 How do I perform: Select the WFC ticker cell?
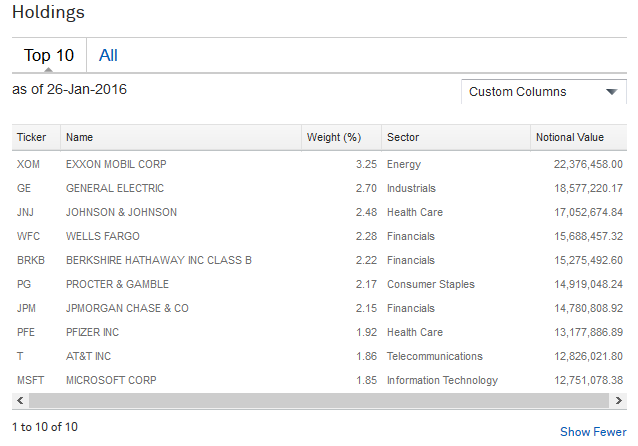pos(28,236)
